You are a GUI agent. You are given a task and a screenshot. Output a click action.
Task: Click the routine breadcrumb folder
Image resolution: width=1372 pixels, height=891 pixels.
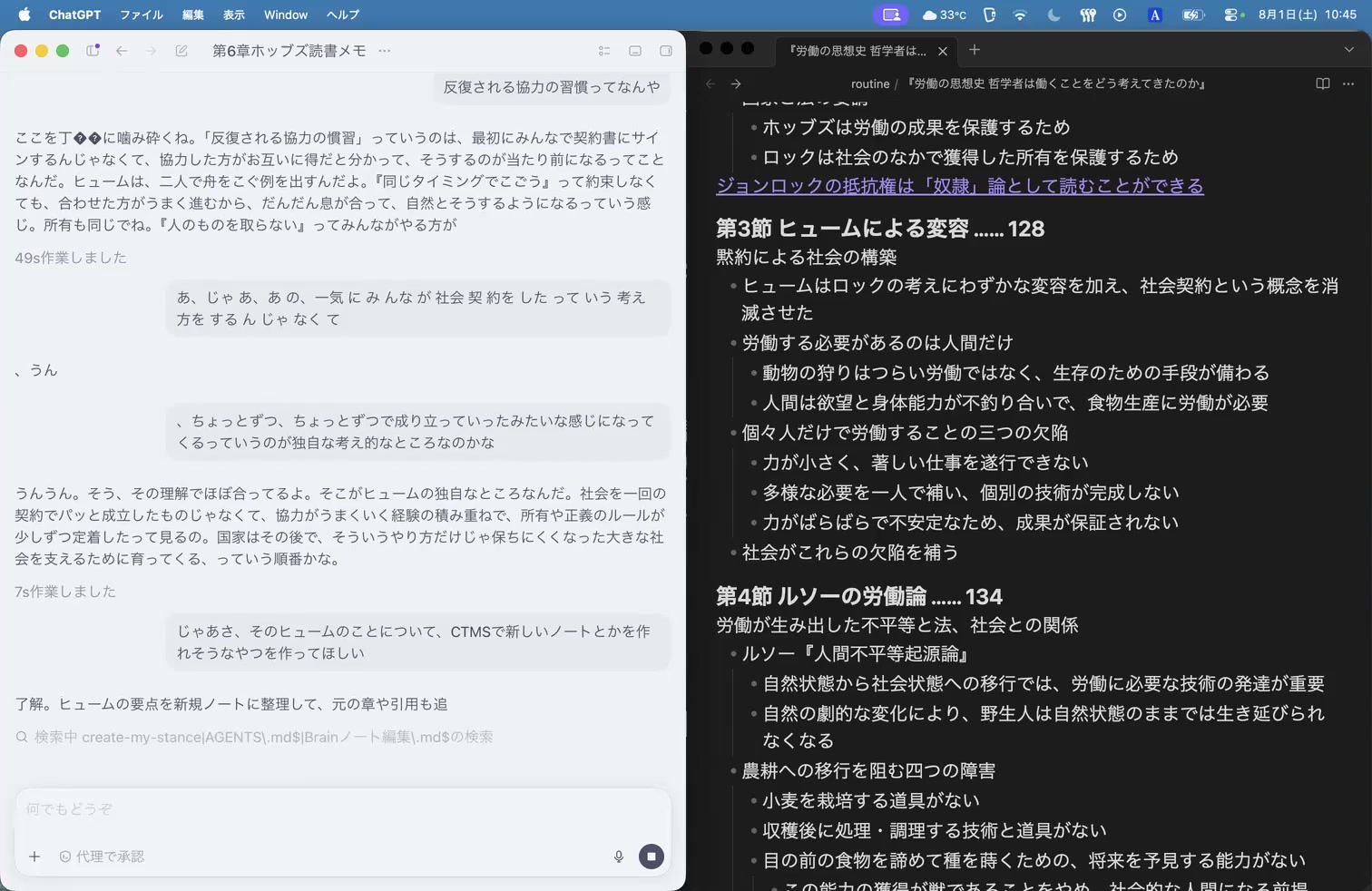click(x=870, y=83)
